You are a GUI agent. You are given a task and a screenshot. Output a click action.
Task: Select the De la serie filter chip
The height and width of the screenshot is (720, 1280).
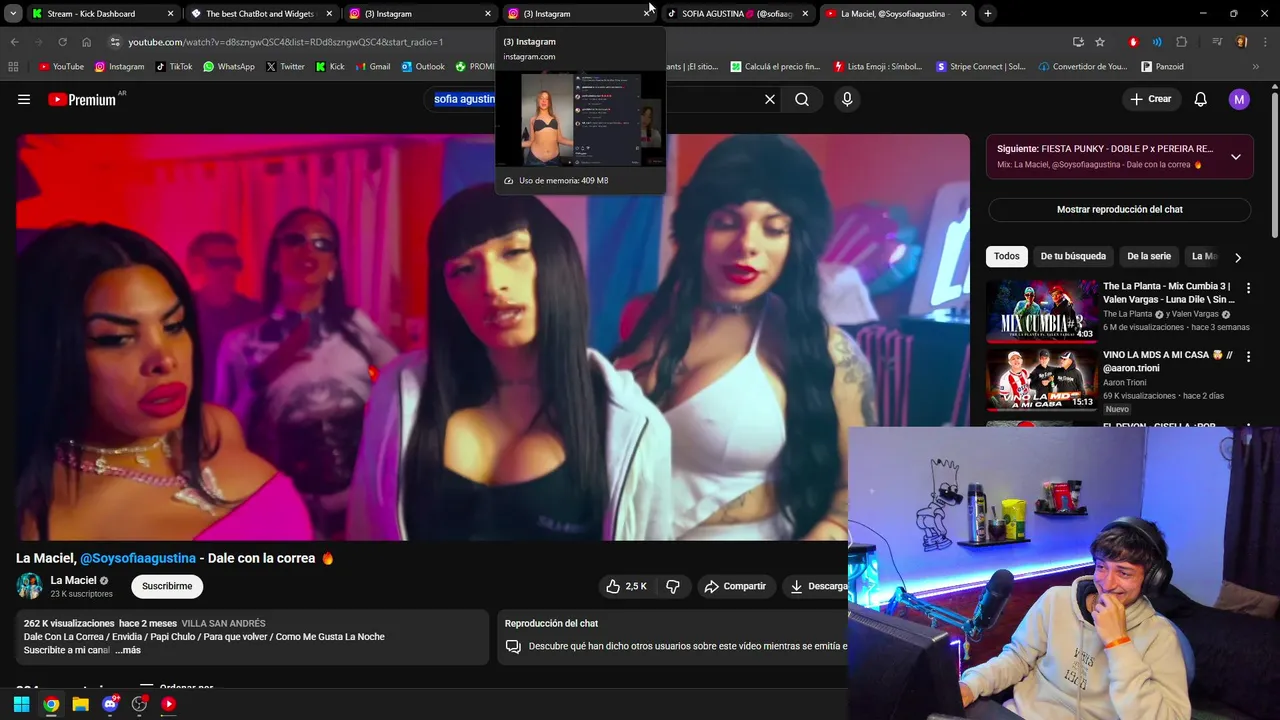[x=1149, y=256]
